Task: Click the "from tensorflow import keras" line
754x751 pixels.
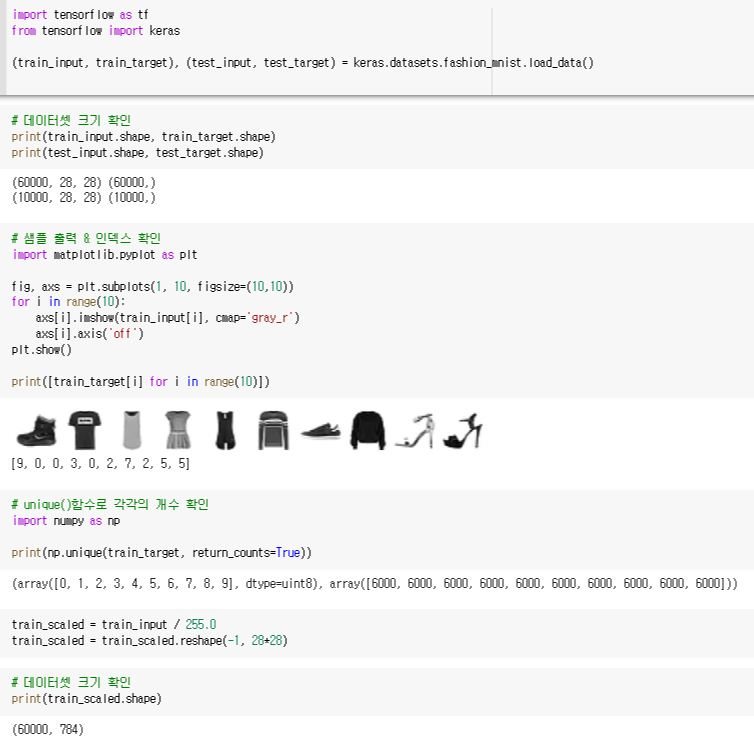Action: pos(96,31)
